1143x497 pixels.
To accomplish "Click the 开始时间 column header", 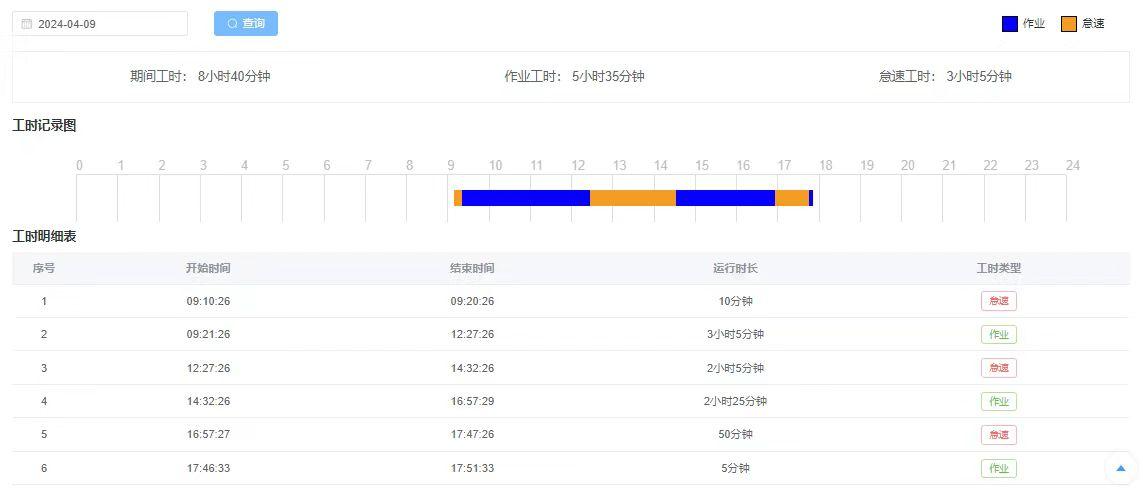I will click(x=208, y=268).
